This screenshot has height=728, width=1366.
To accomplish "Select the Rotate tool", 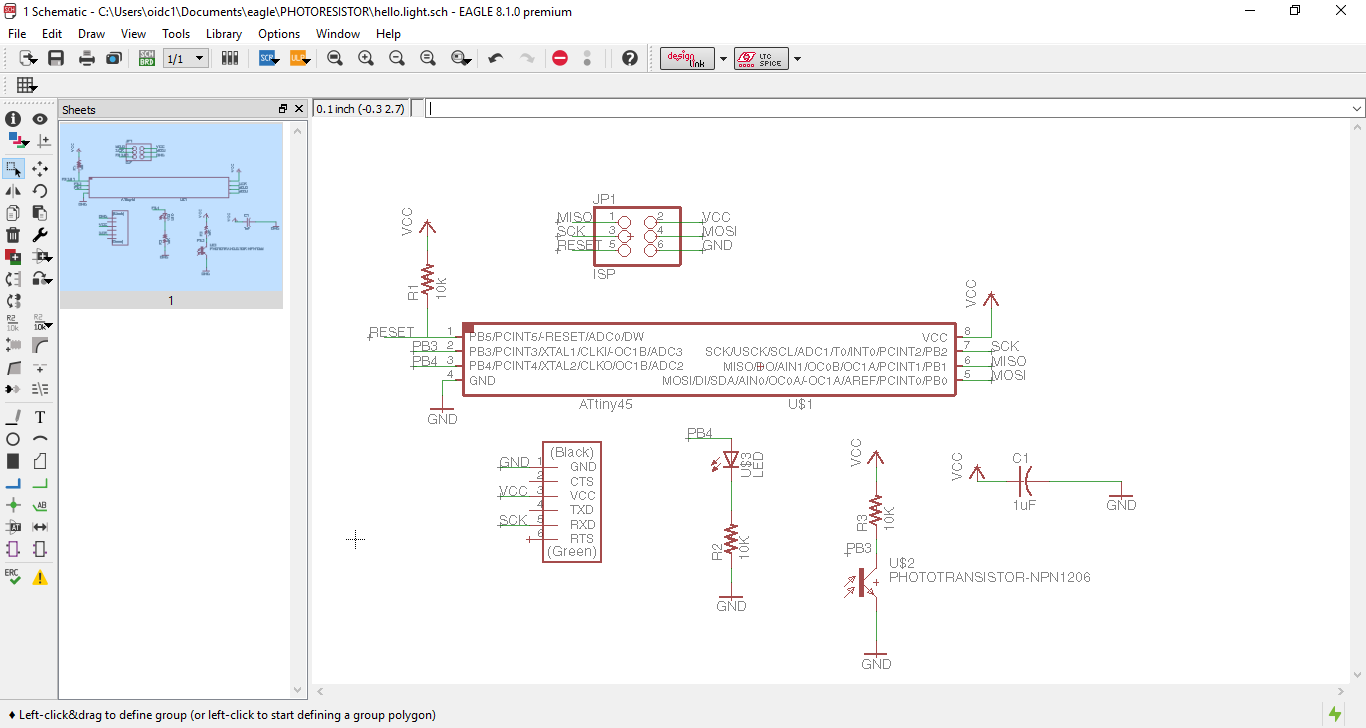I will tap(40, 191).
